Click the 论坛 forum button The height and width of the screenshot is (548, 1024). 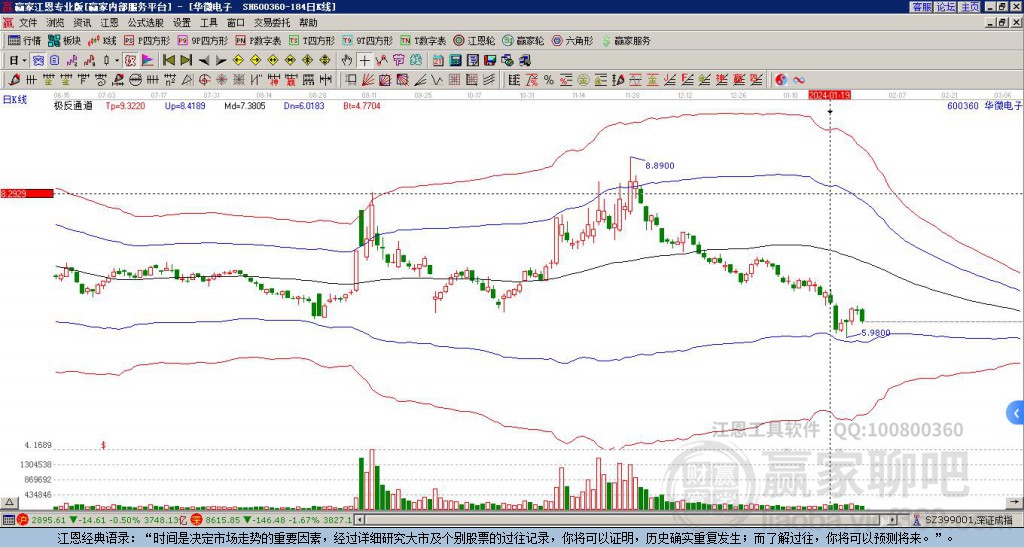(x=946, y=7)
